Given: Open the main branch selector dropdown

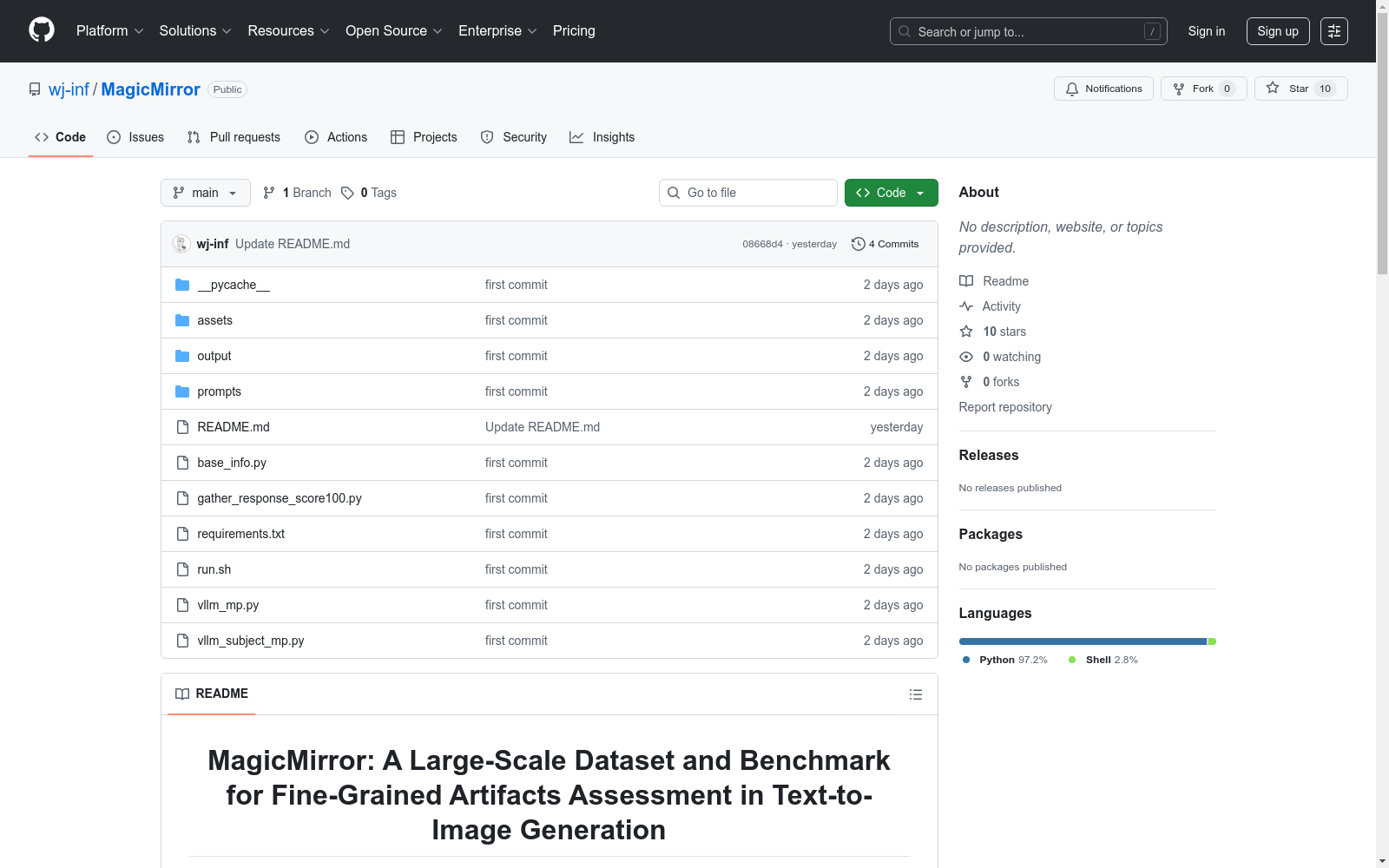Looking at the screenshot, I should (206, 193).
